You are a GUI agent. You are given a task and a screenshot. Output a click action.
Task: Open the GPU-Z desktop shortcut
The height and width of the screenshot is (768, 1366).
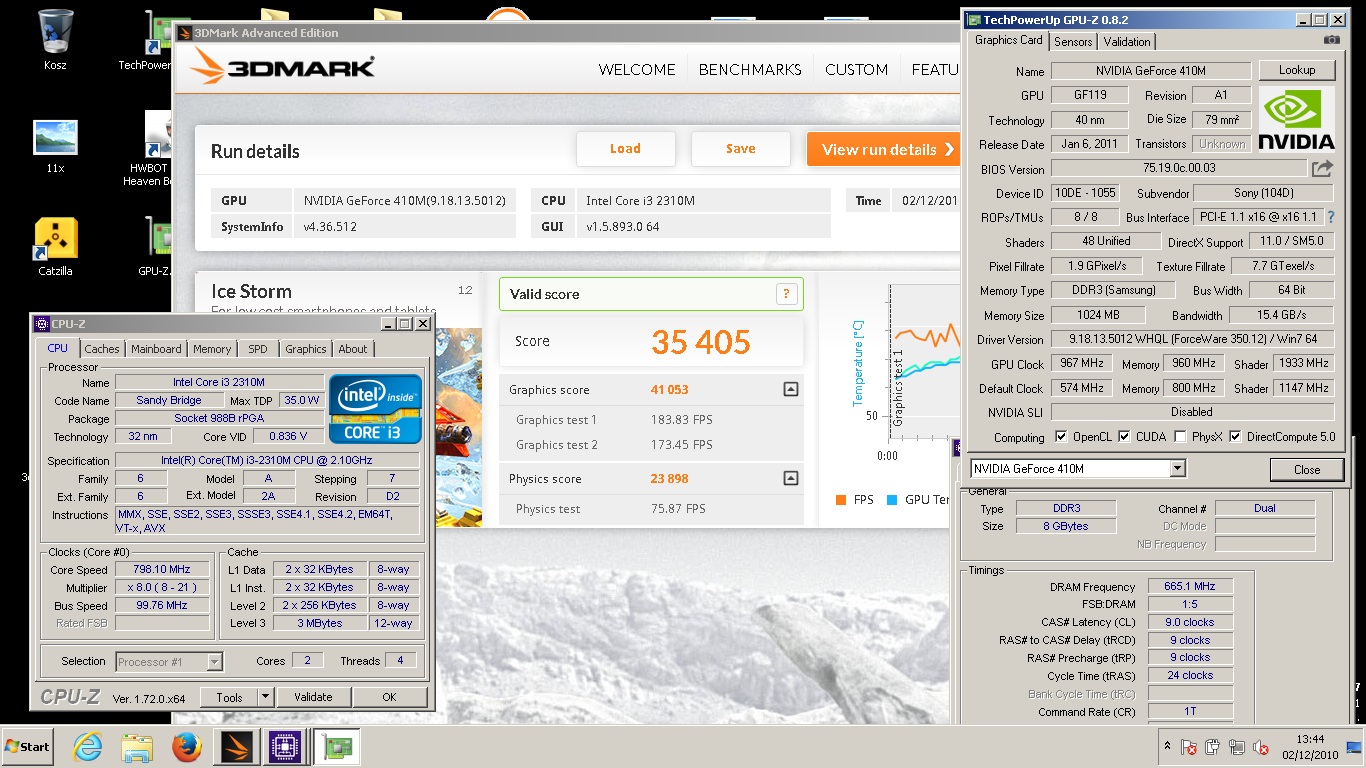(x=156, y=246)
